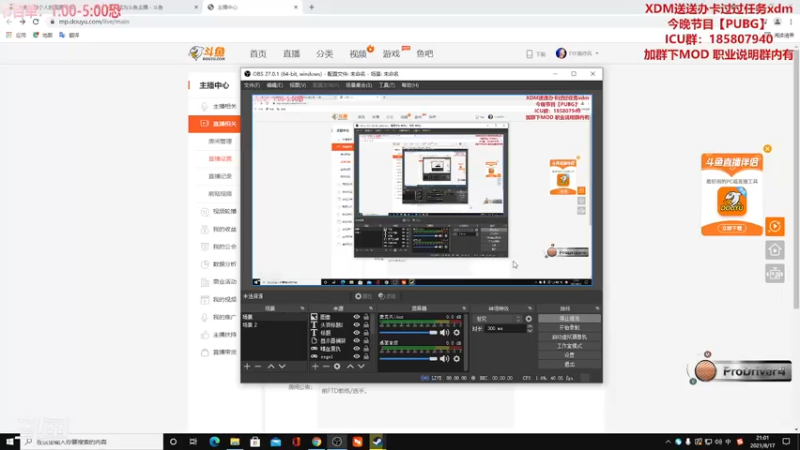Open settings gear for first mixer channel
Image resolution: width=800 pixels, height=450 pixels.
click(457, 333)
